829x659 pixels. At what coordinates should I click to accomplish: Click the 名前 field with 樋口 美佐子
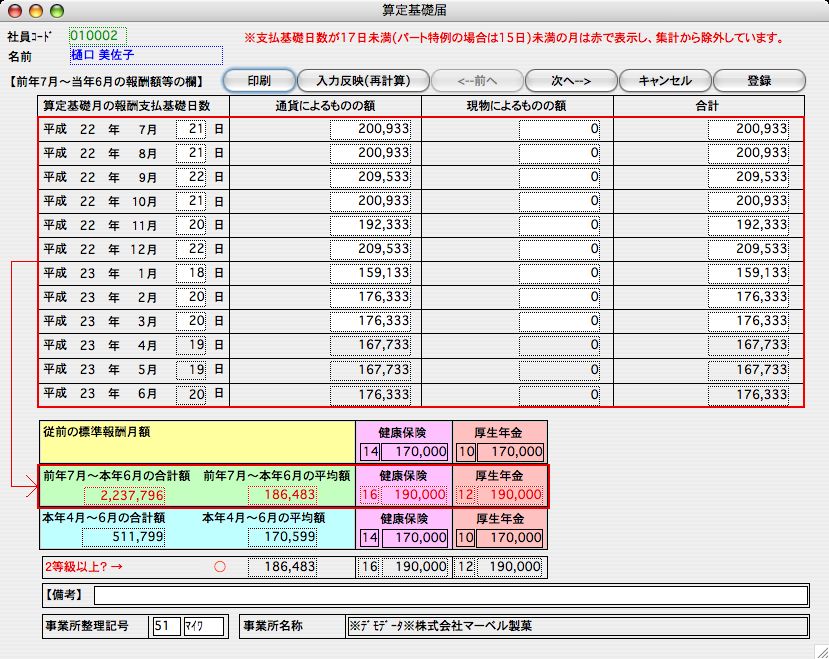pyautogui.click(x=145, y=55)
